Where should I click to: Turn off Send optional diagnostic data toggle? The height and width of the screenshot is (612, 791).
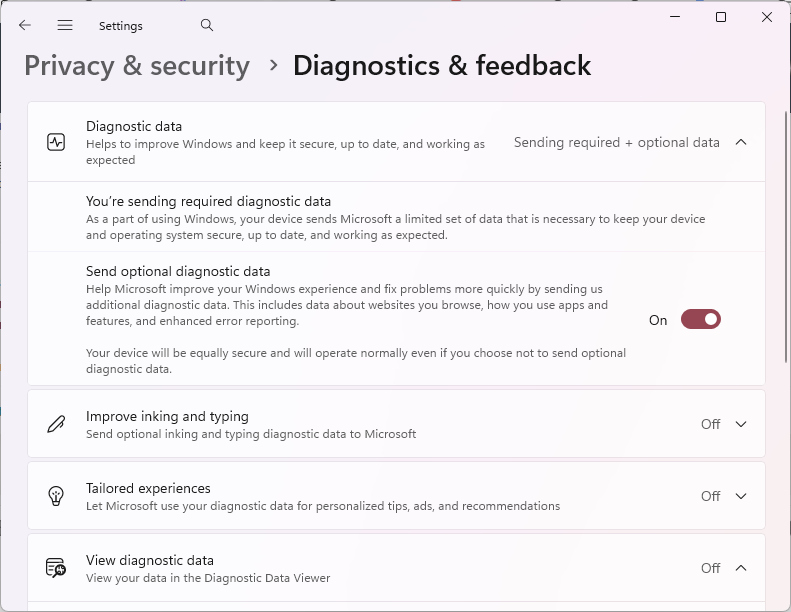(x=701, y=319)
